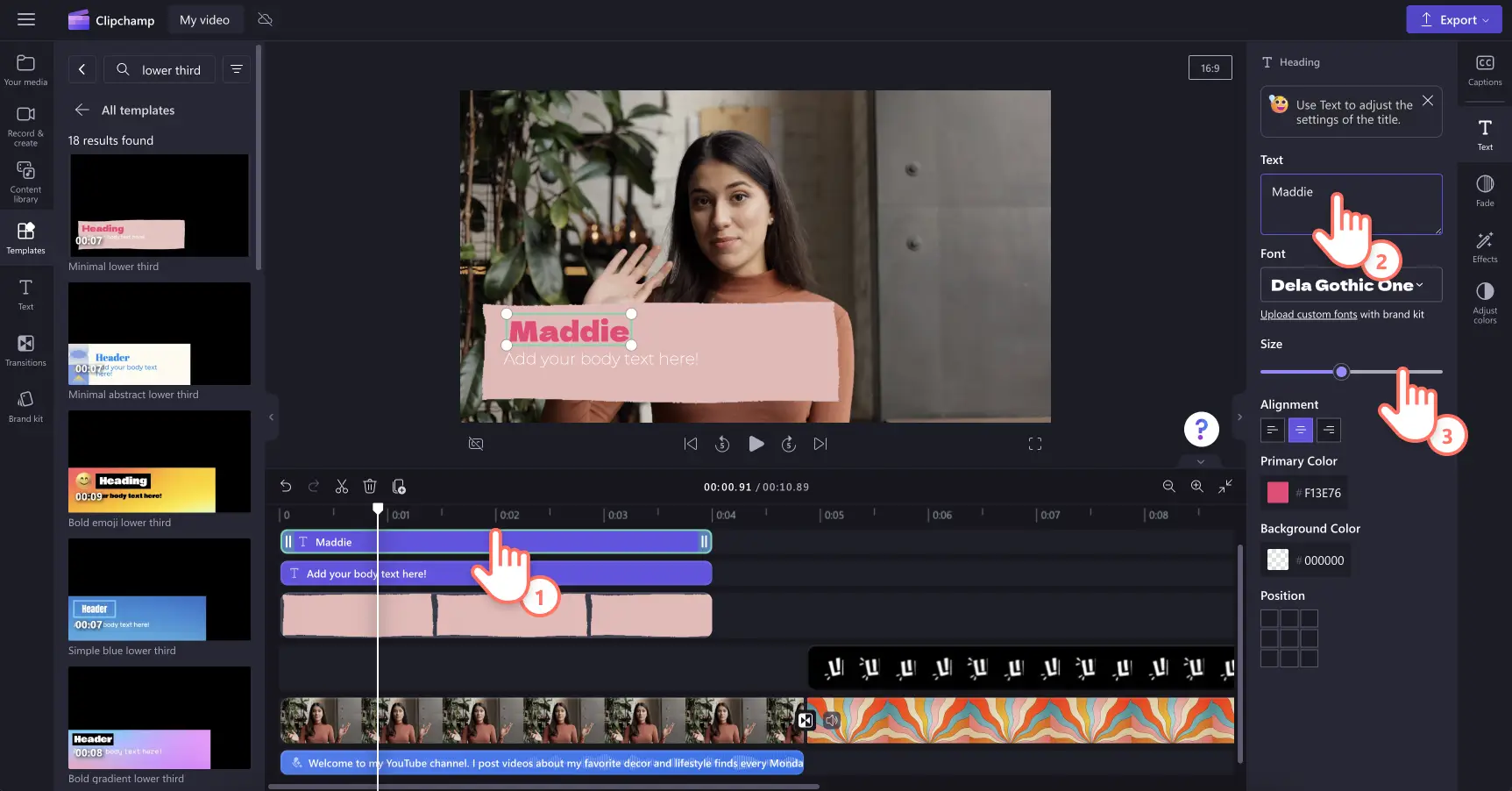
Task: Rewind five seconds
Action: (x=722, y=444)
